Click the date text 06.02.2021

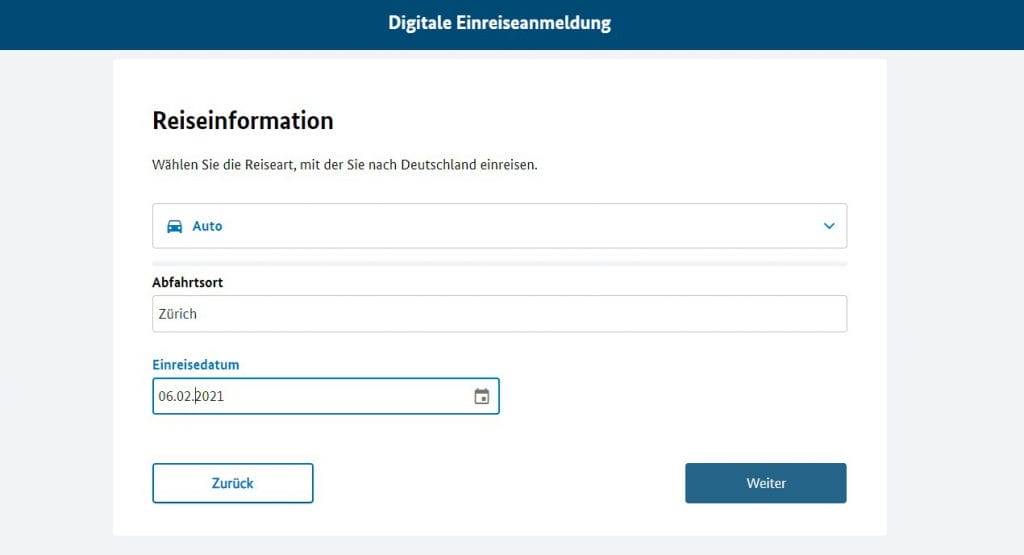191,396
